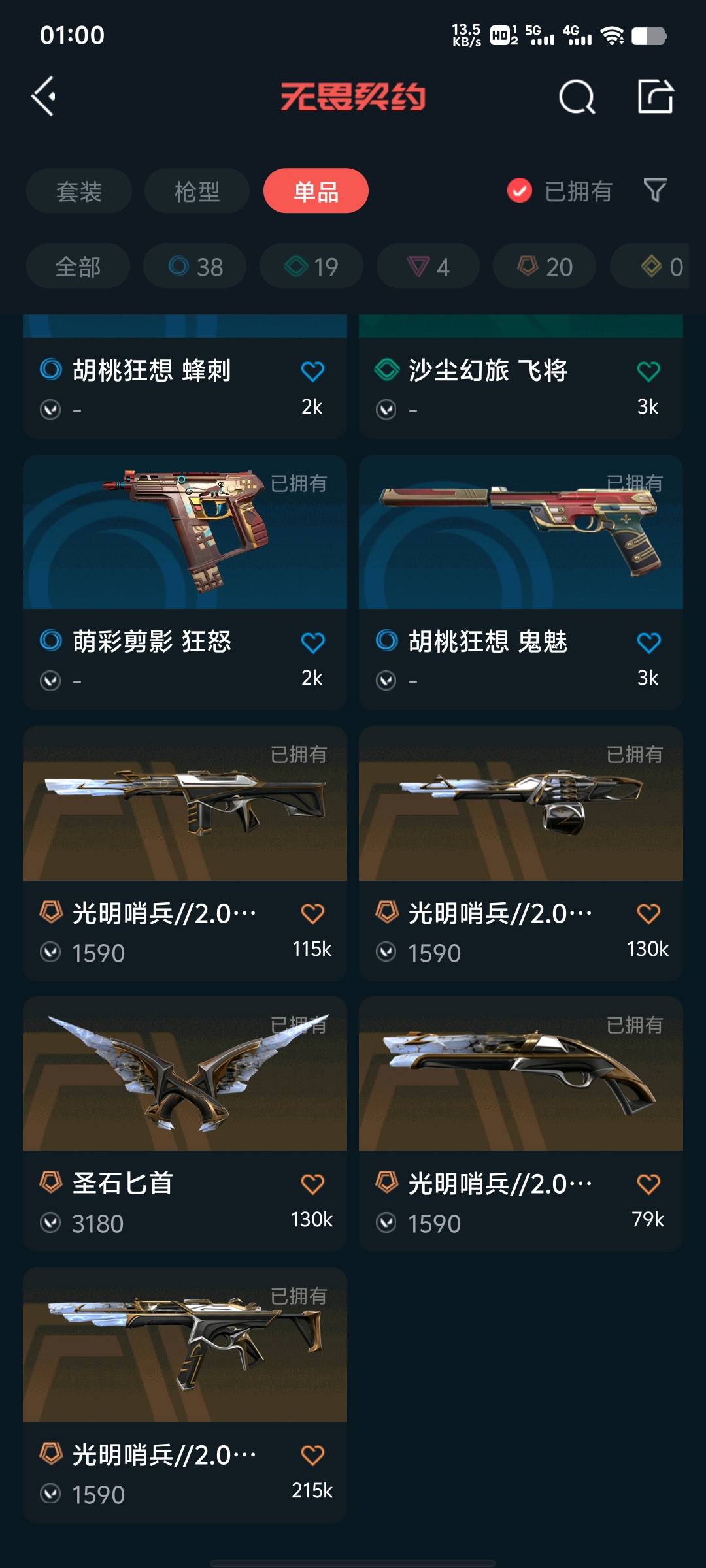The image size is (706, 1568).
Task: Tap the share icon in header
Action: [x=656, y=96]
